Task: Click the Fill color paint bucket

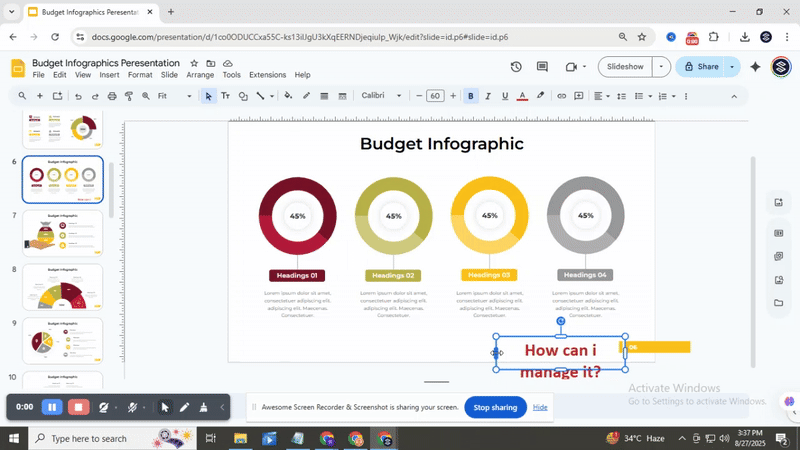Action: (288, 96)
